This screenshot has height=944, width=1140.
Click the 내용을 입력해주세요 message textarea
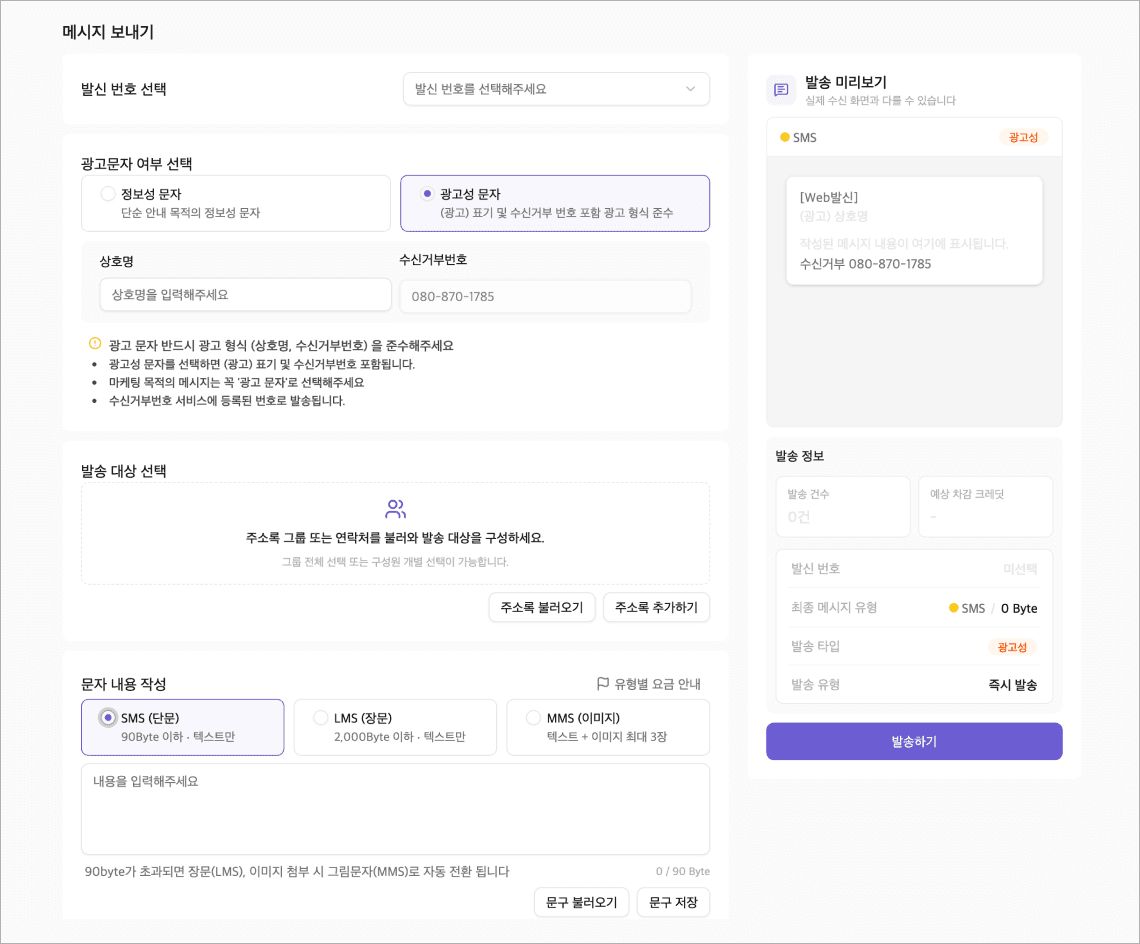[x=396, y=809]
